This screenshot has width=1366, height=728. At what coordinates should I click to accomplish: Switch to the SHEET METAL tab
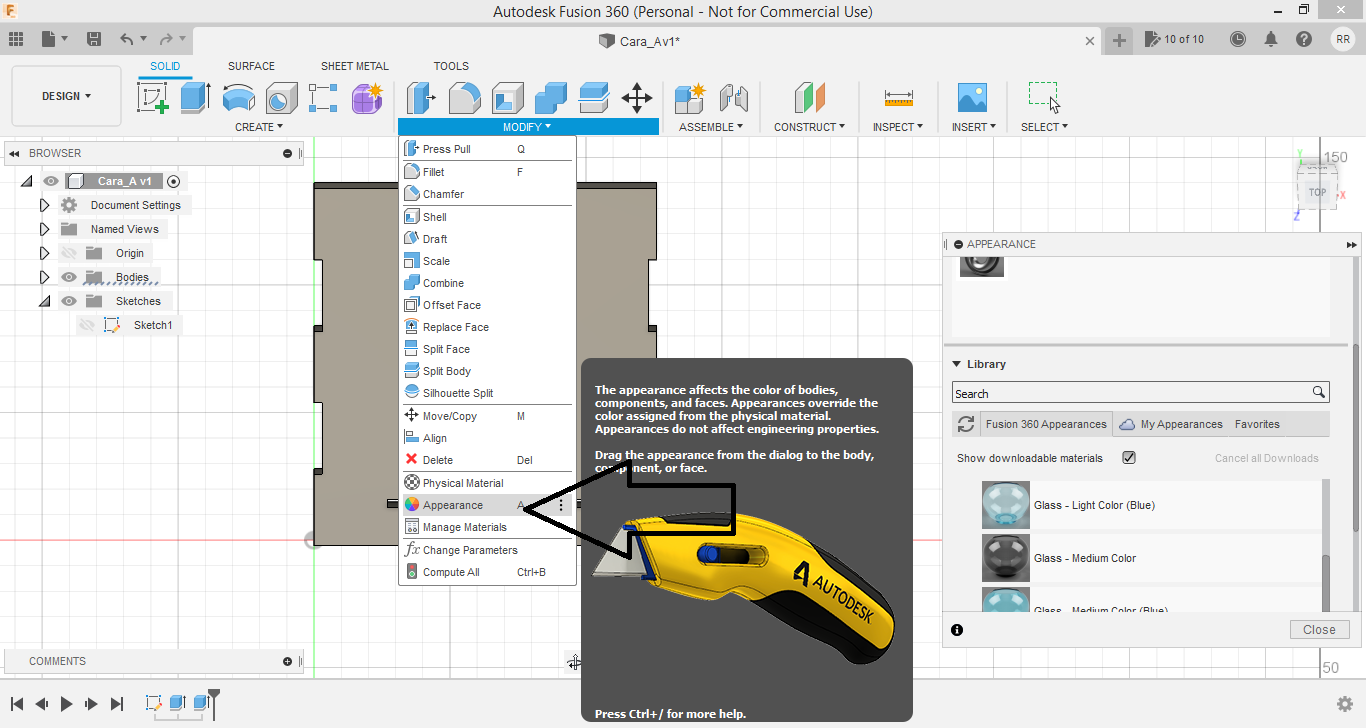[x=355, y=66]
